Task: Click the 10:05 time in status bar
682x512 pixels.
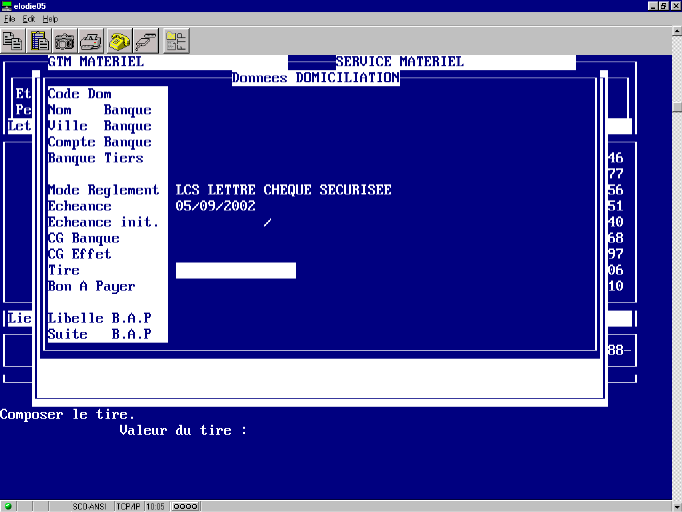Action: click(x=155, y=507)
